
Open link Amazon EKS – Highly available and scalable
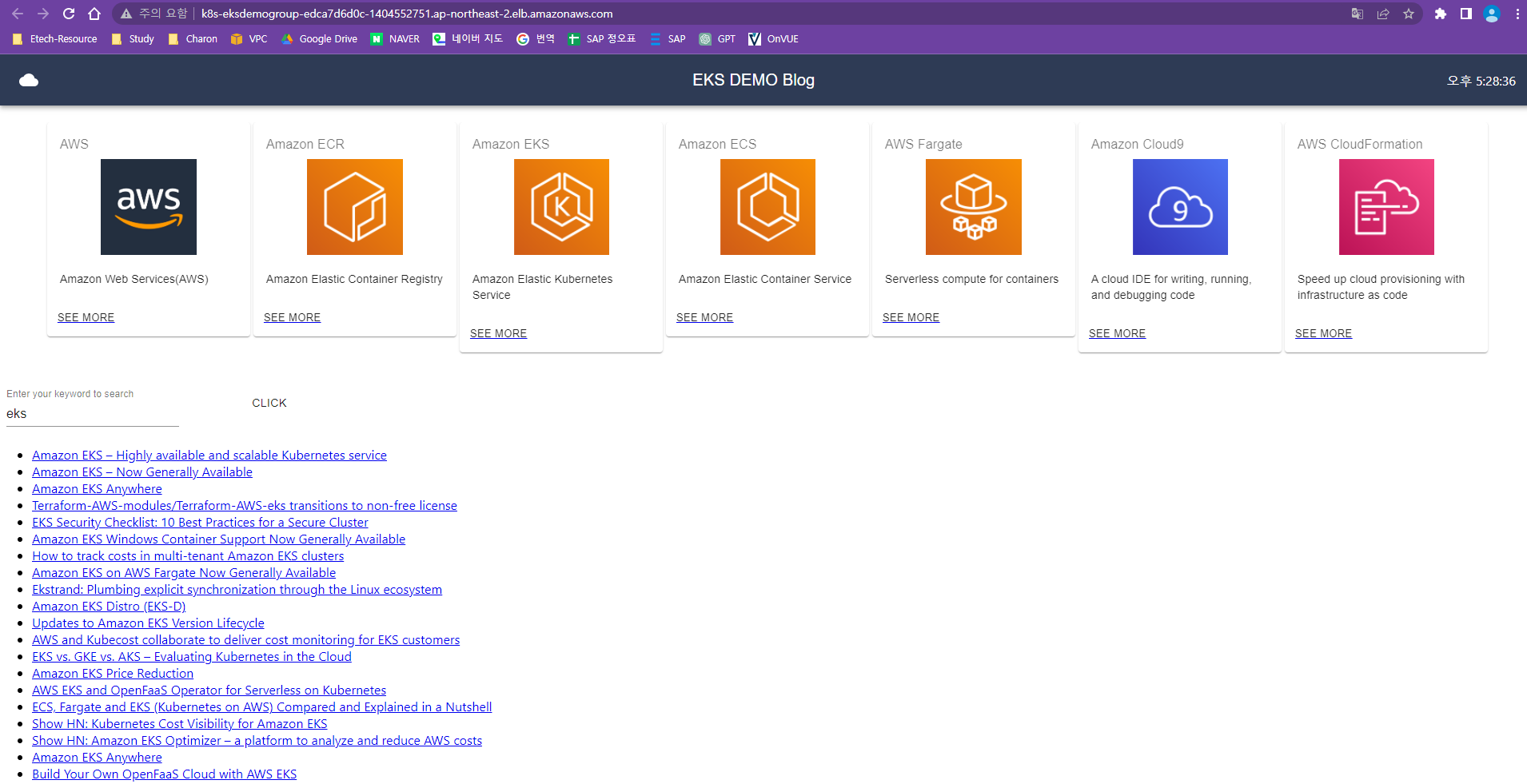209,455
